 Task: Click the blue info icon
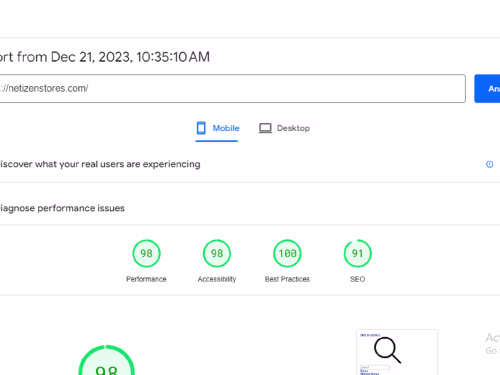489,164
